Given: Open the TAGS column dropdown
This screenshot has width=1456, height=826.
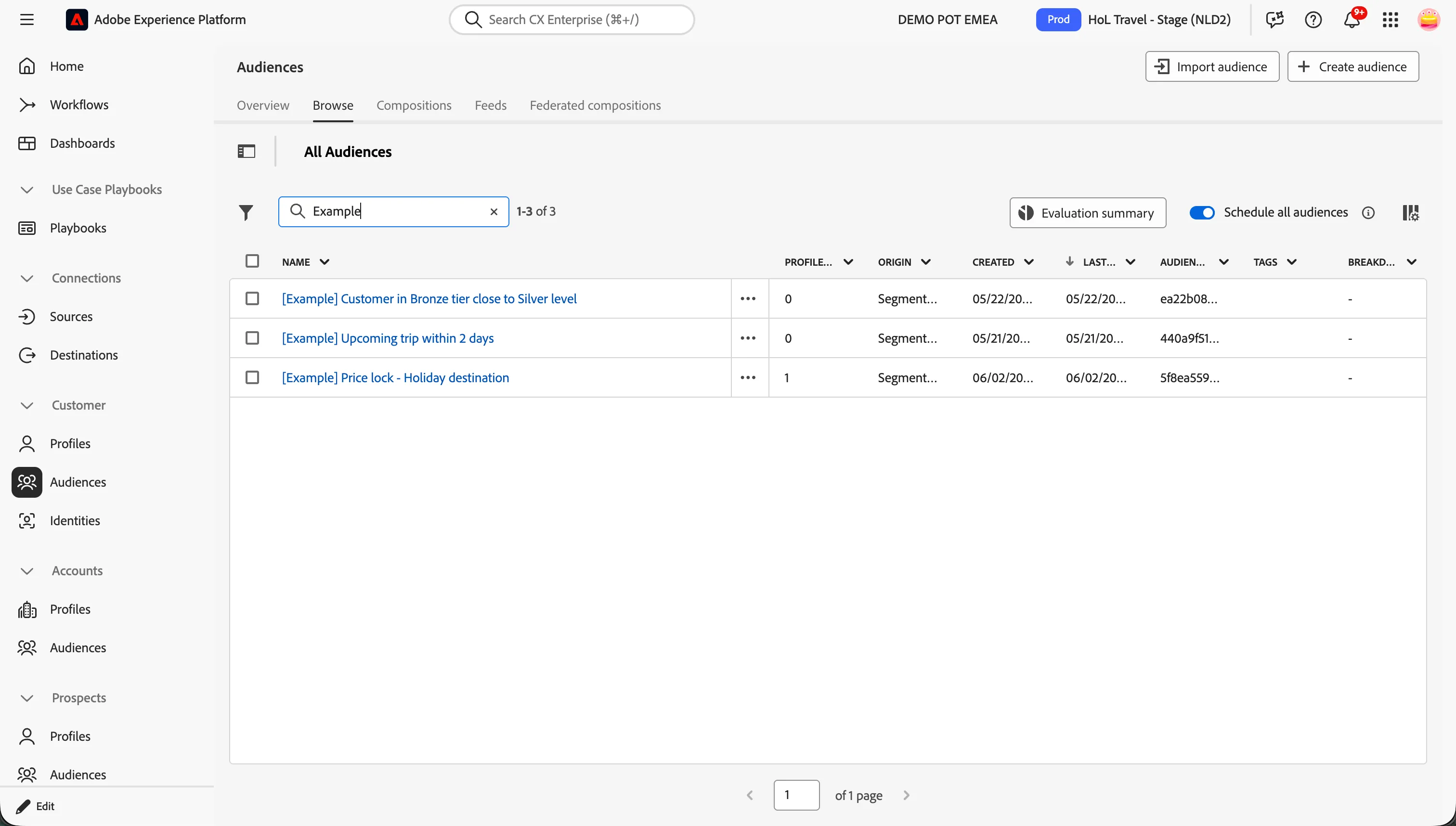Looking at the screenshot, I should coord(1292,262).
